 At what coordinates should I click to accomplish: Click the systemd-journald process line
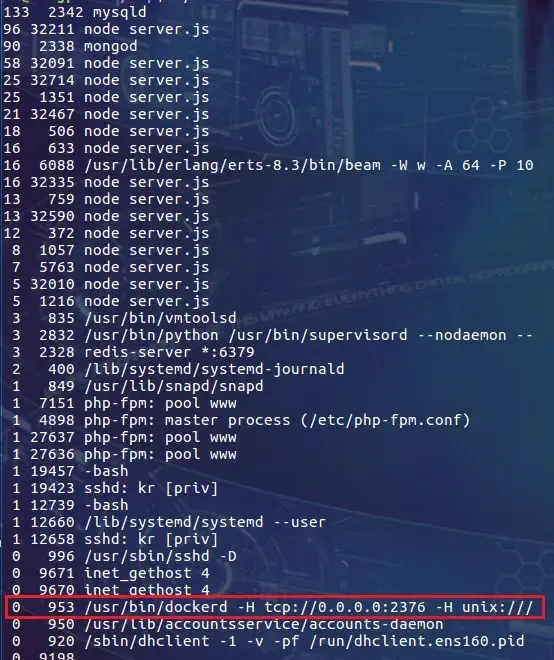178,369
